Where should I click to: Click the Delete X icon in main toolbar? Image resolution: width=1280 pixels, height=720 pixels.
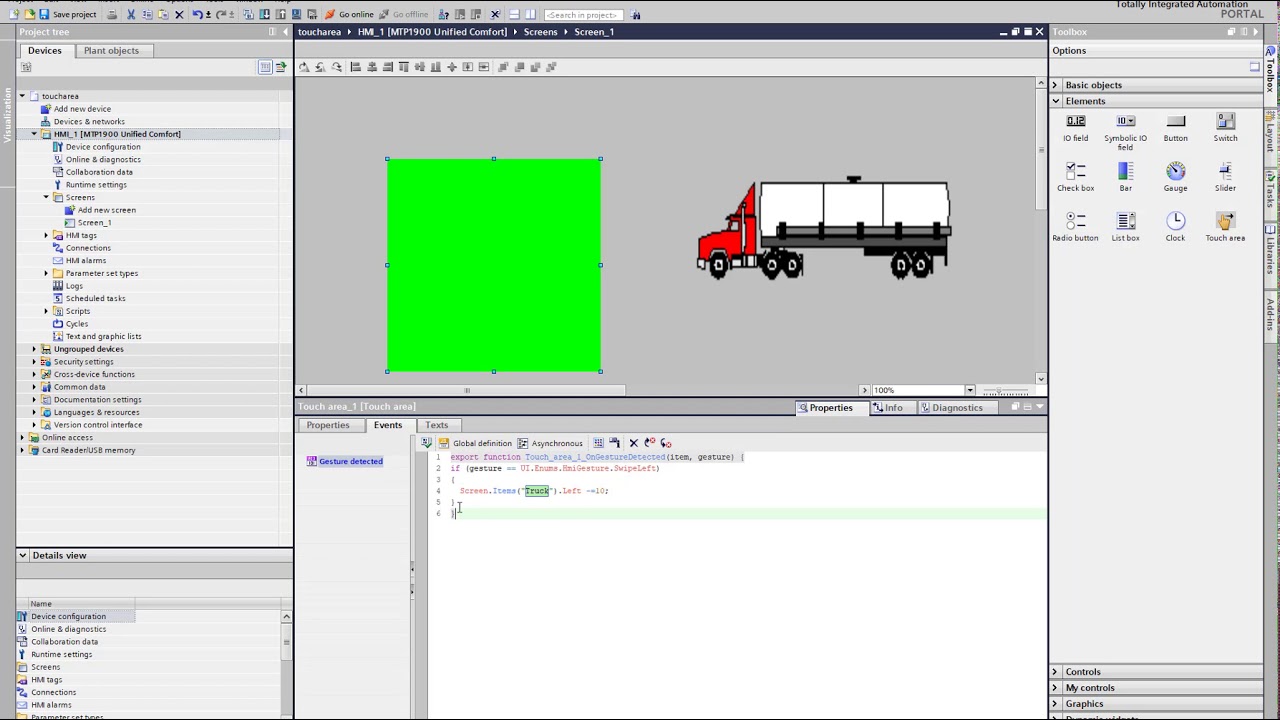(179, 15)
